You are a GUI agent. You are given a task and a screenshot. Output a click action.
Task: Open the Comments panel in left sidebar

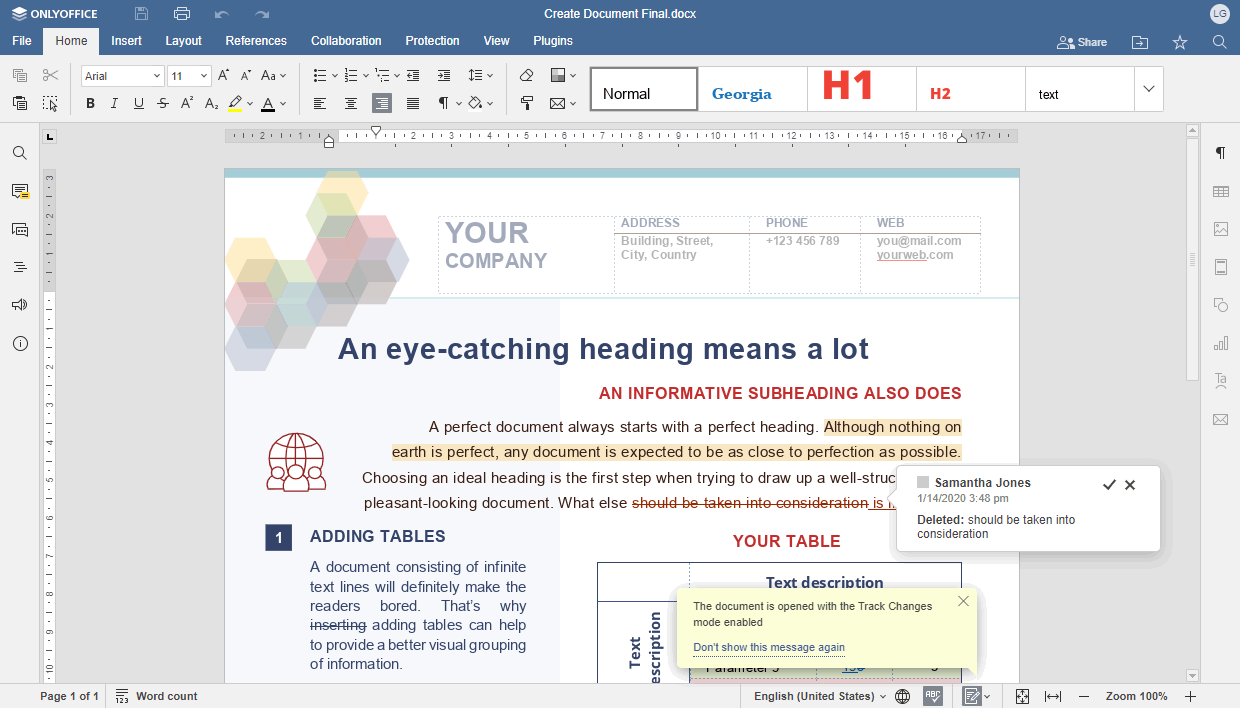(20, 191)
